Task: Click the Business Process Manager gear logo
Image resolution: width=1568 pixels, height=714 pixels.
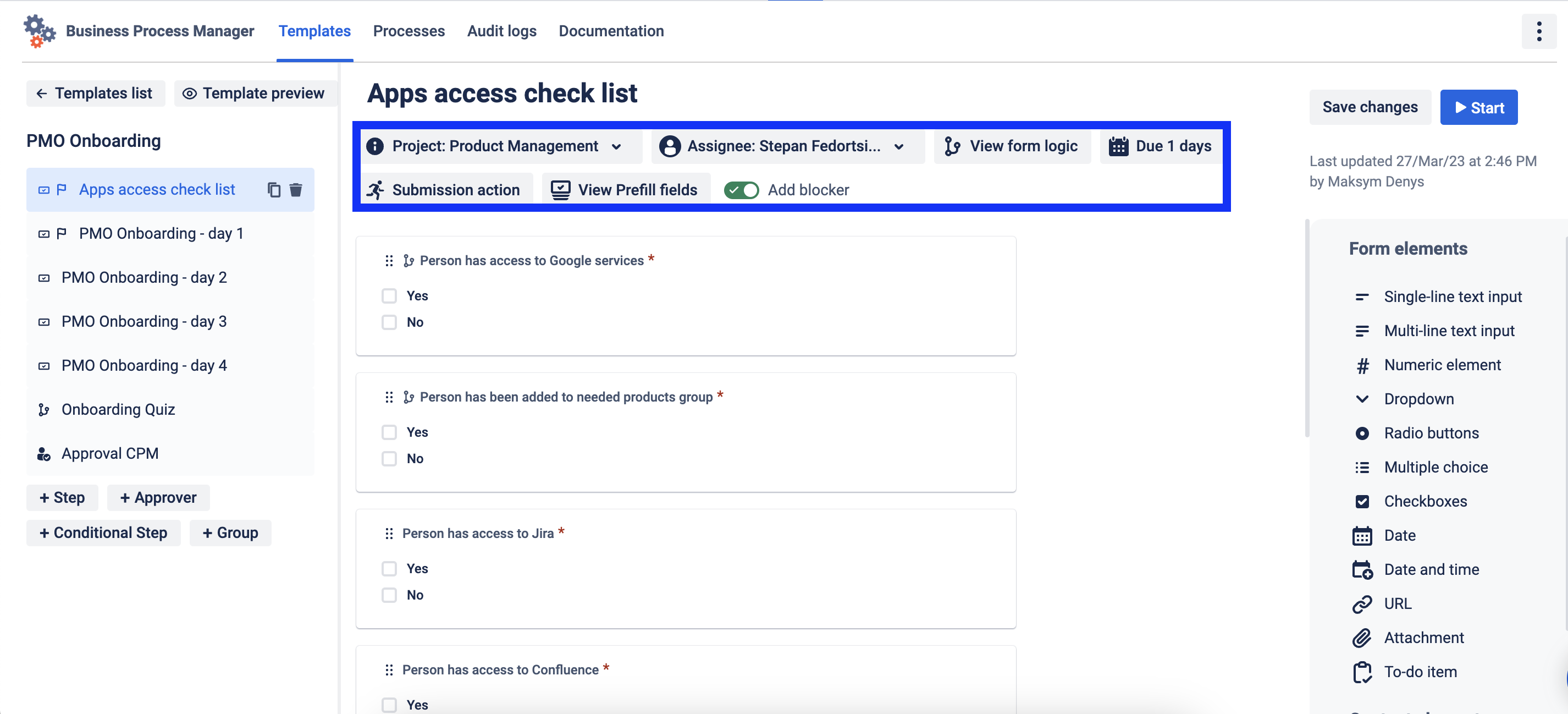Action: coord(39,31)
